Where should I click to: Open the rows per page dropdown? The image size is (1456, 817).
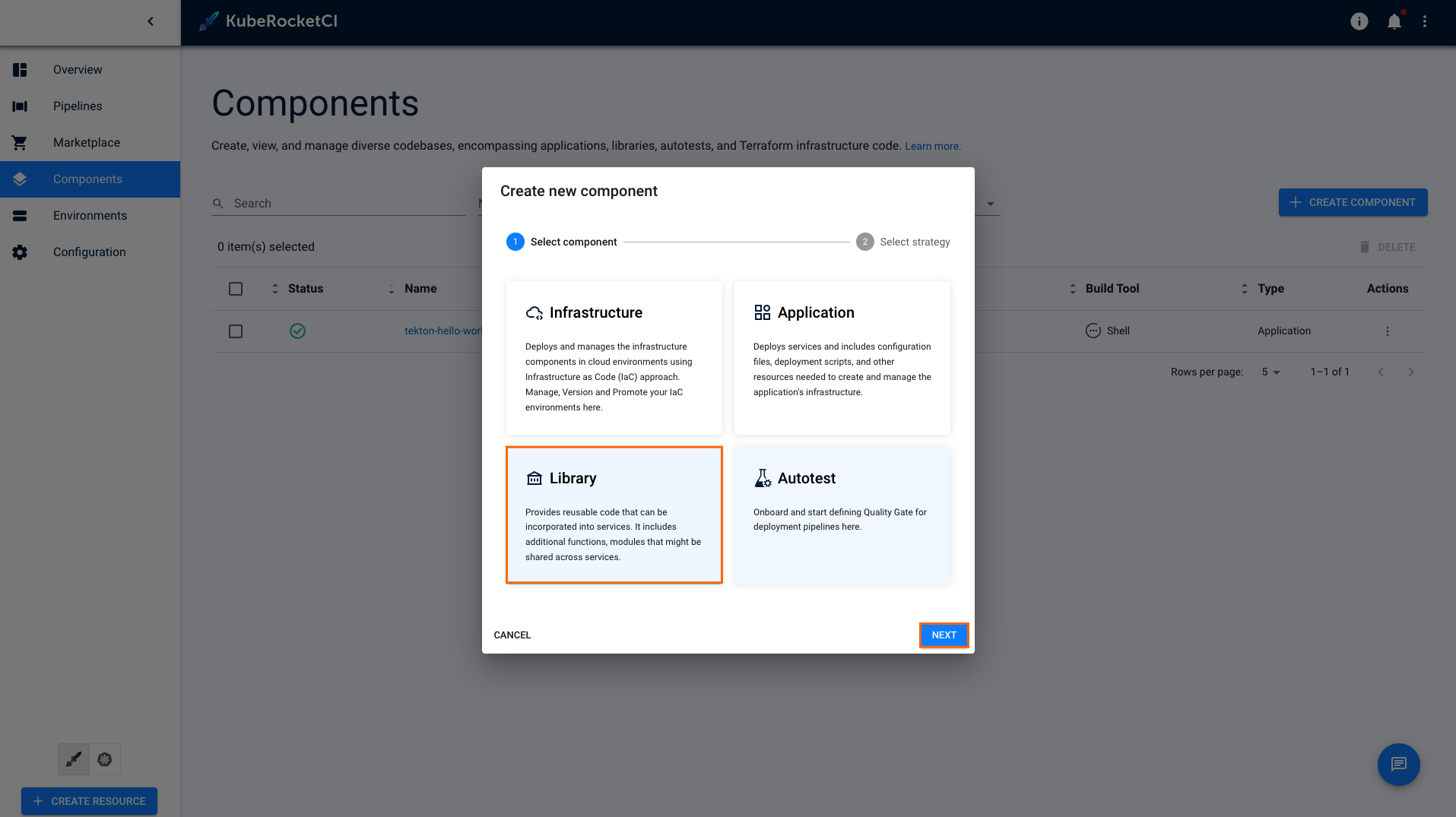(1270, 372)
